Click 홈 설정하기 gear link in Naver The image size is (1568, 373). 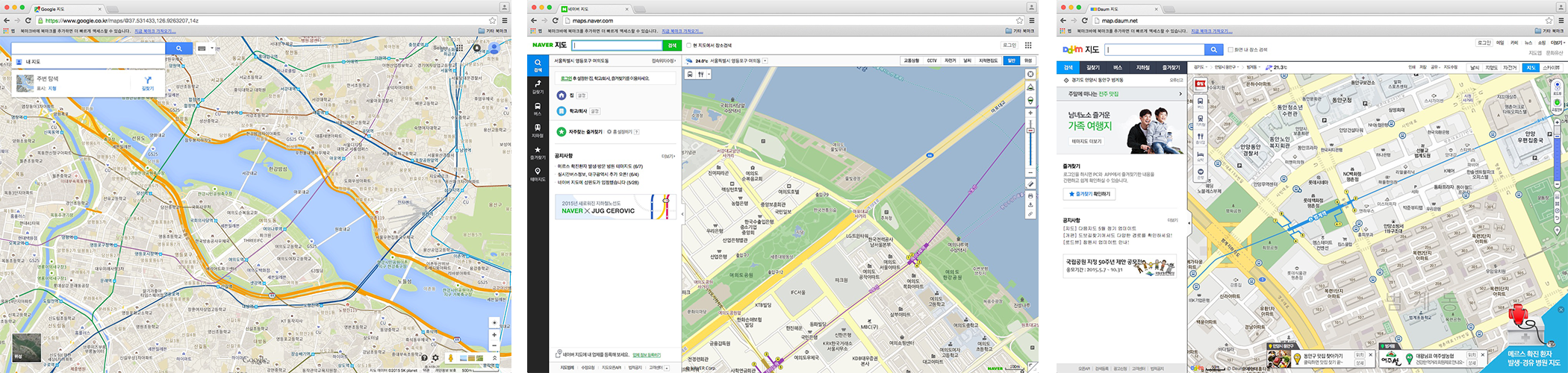pyautogui.click(x=619, y=131)
